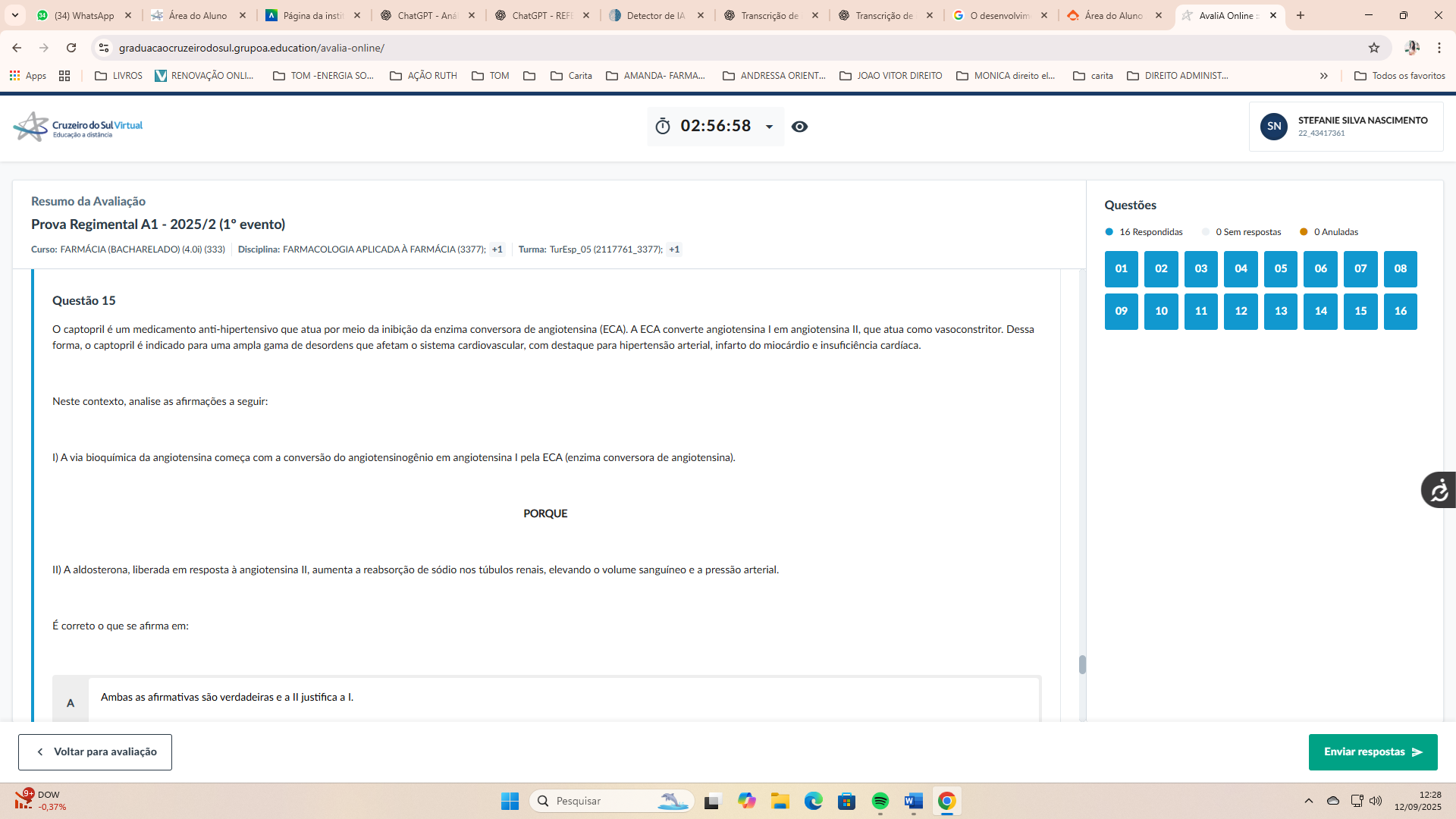The width and height of the screenshot is (1456, 819).
Task: Open AÇÃO RUTH bookmark folder
Action: 423,76
